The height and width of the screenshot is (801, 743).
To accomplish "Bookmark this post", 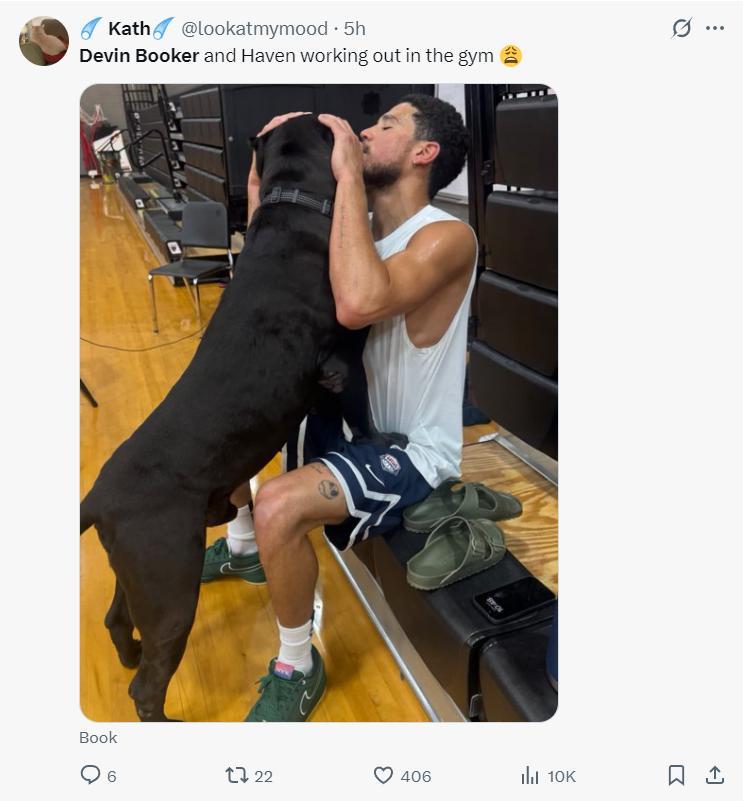I will click(676, 775).
